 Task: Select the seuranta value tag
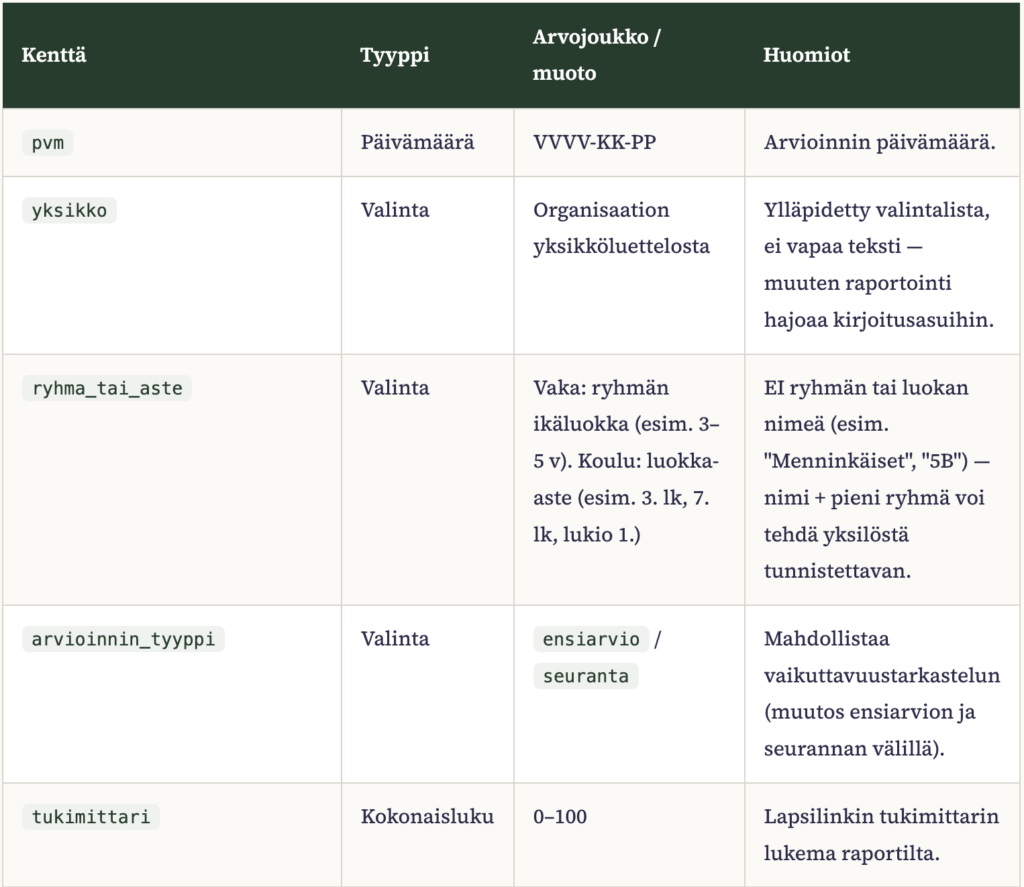click(586, 676)
